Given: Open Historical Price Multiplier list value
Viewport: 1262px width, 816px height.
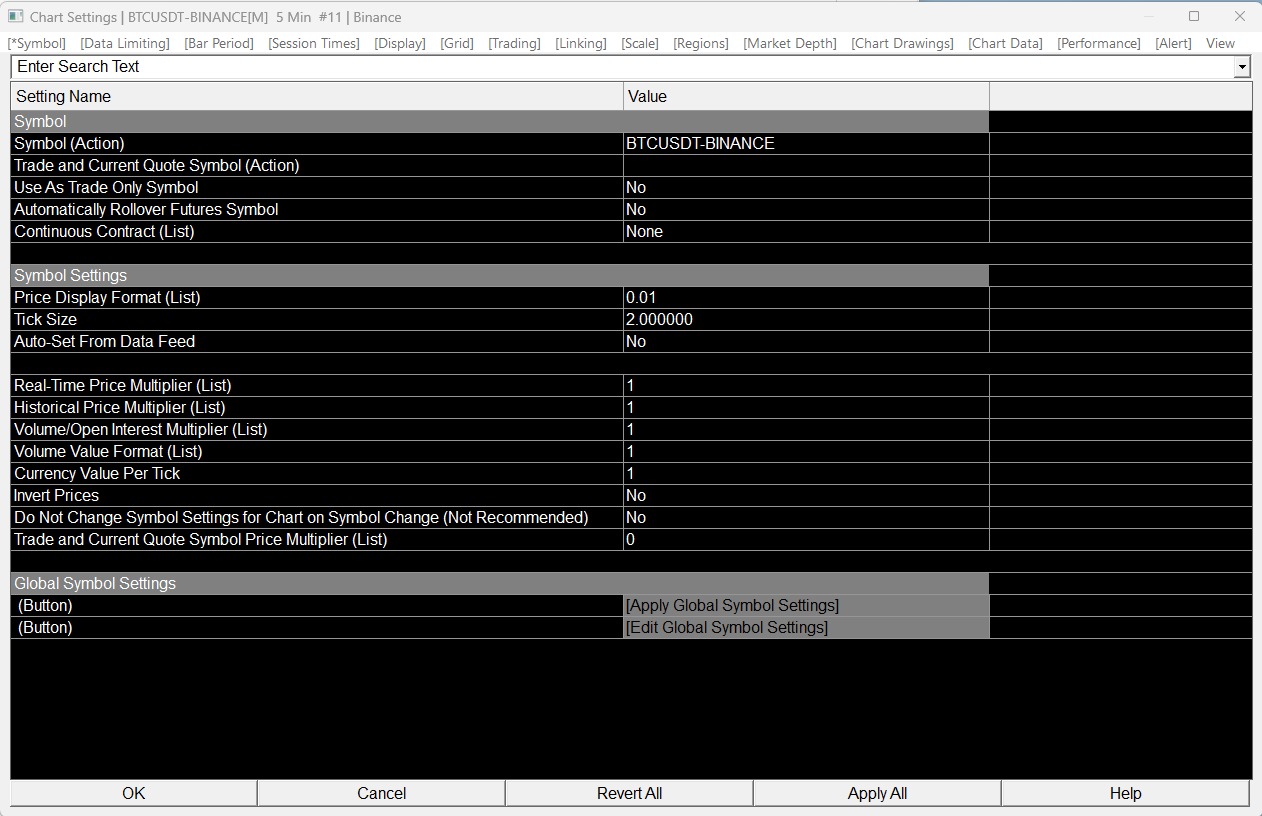Looking at the screenshot, I should tap(806, 408).
